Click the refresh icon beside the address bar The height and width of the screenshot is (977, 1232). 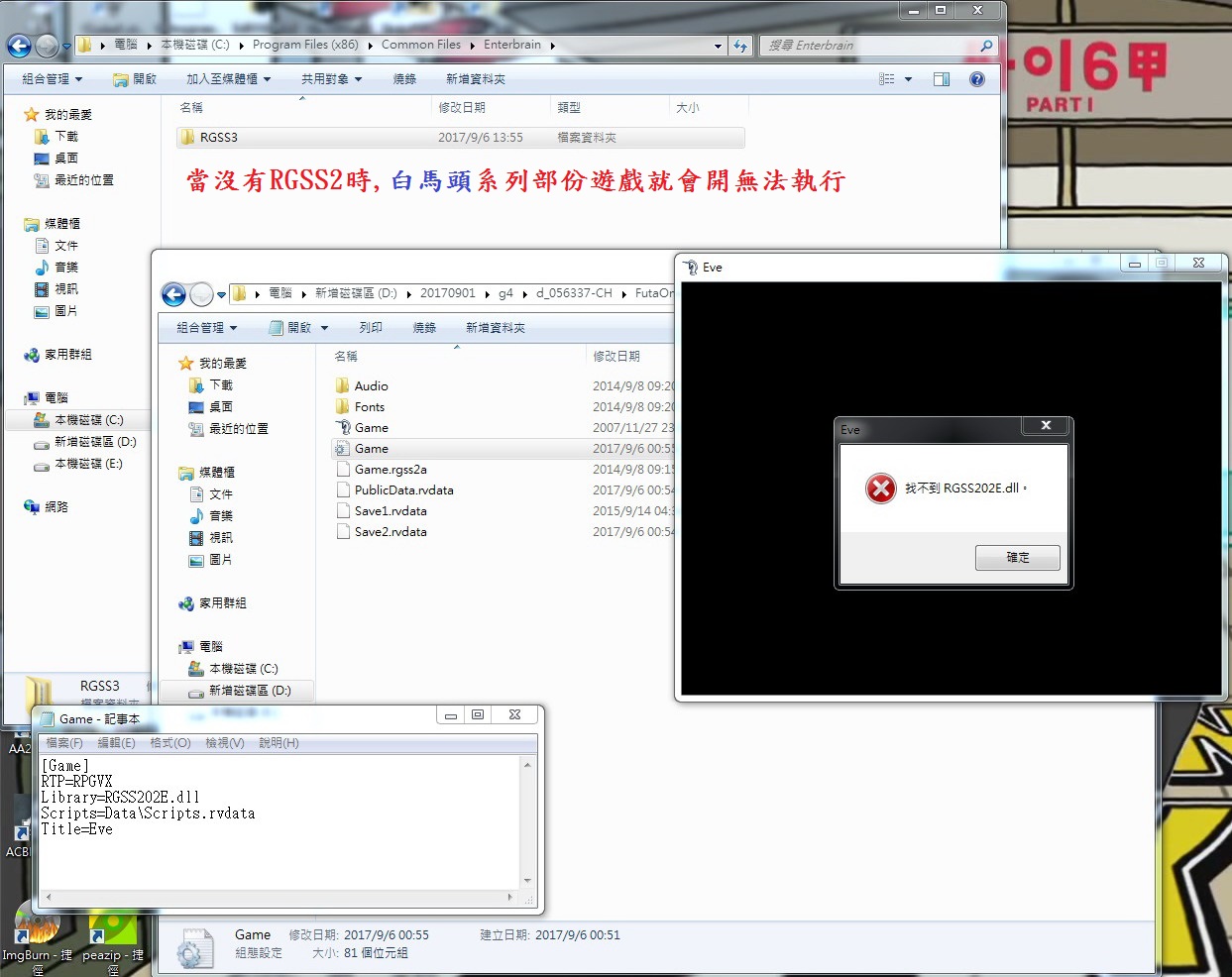coord(740,46)
